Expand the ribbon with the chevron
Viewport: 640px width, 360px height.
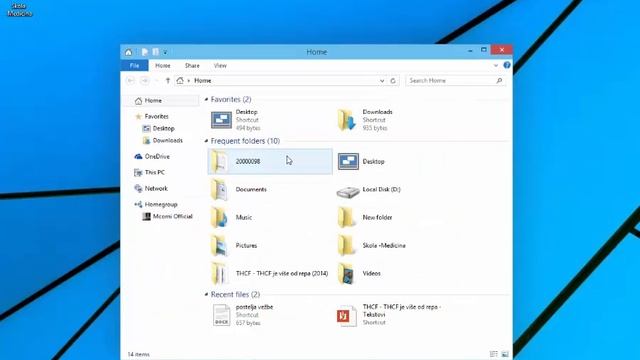pyautogui.click(x=496, y=65)
